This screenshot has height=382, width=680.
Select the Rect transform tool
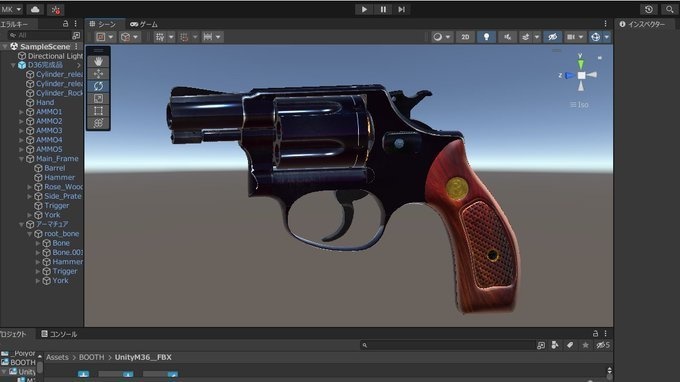[x=98, y=111]
